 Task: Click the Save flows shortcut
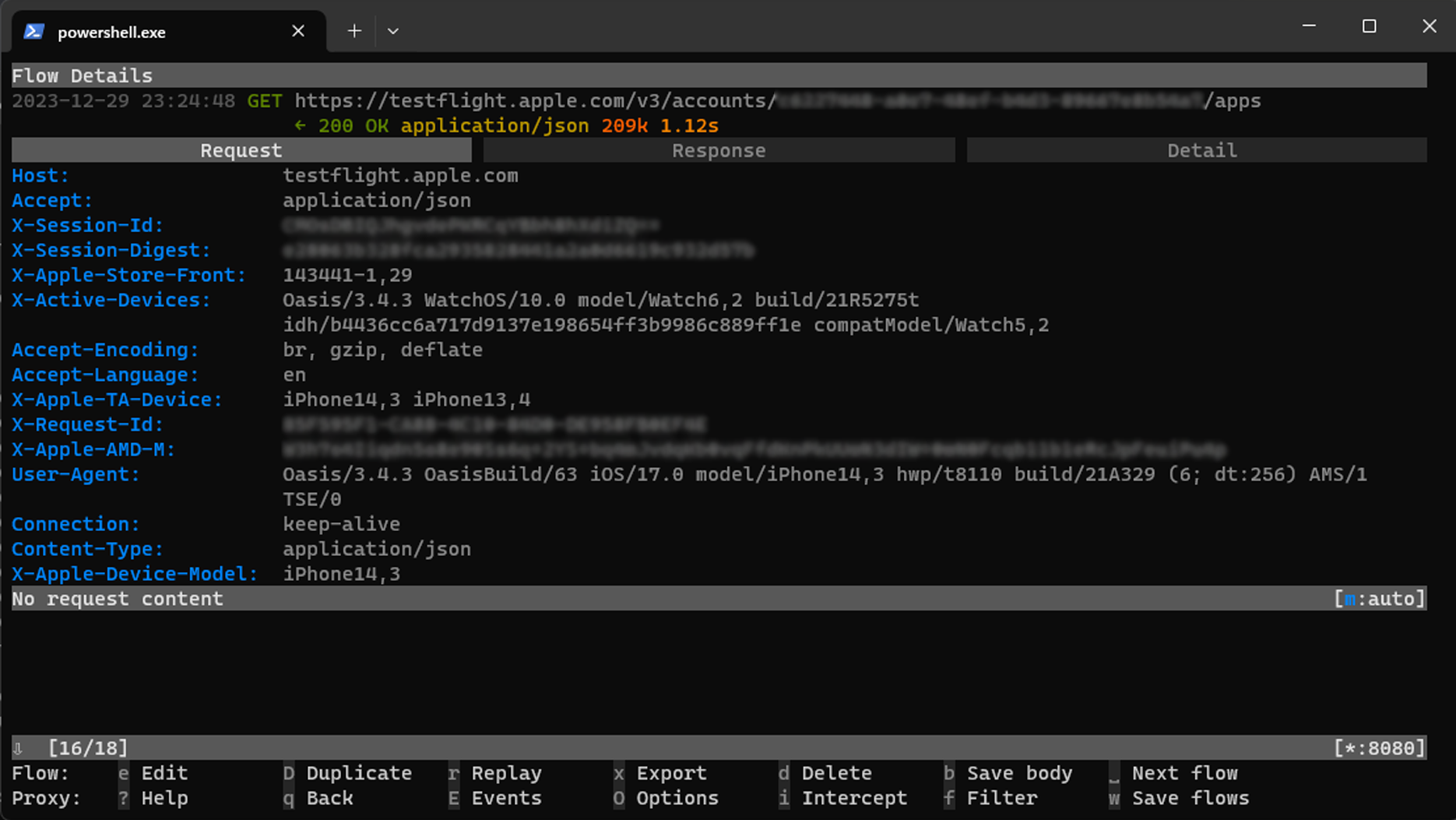point(1179,798)
